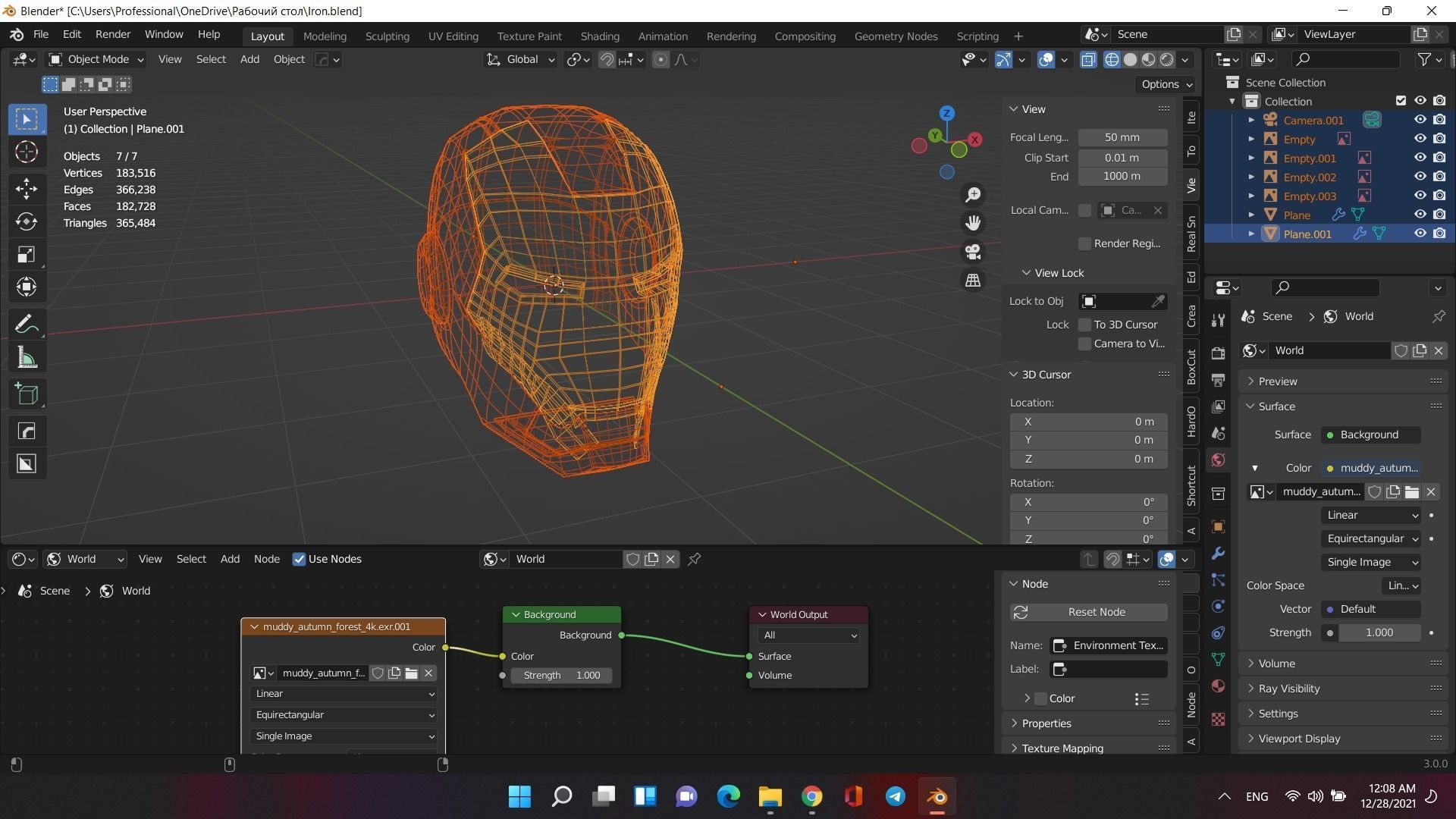Image resolution: width=1456 pixels, height=819 pixels.
Task: Expand the Ray Visibility panel
Action: pos(1289,689)
